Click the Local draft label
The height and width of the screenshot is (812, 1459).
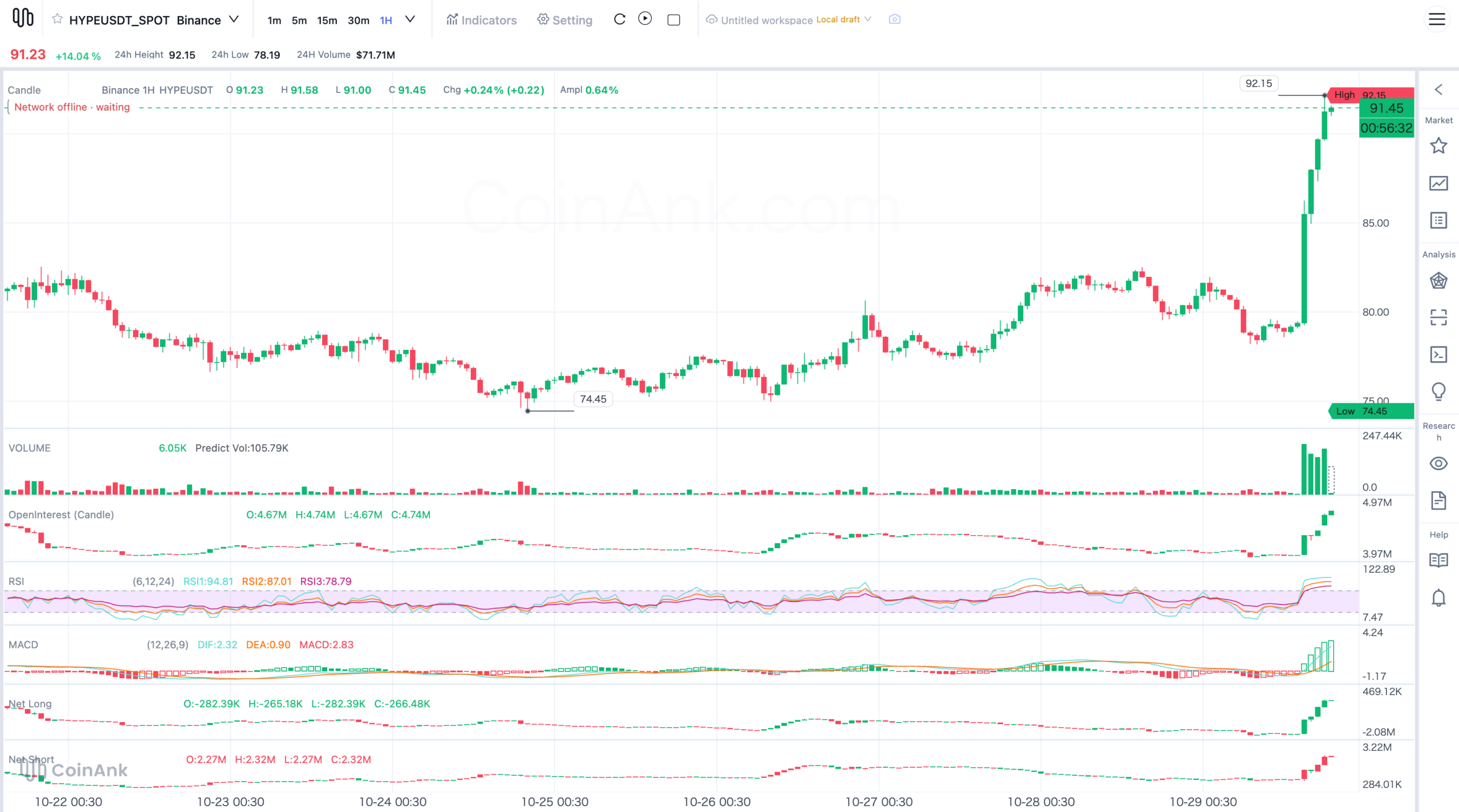838,19
